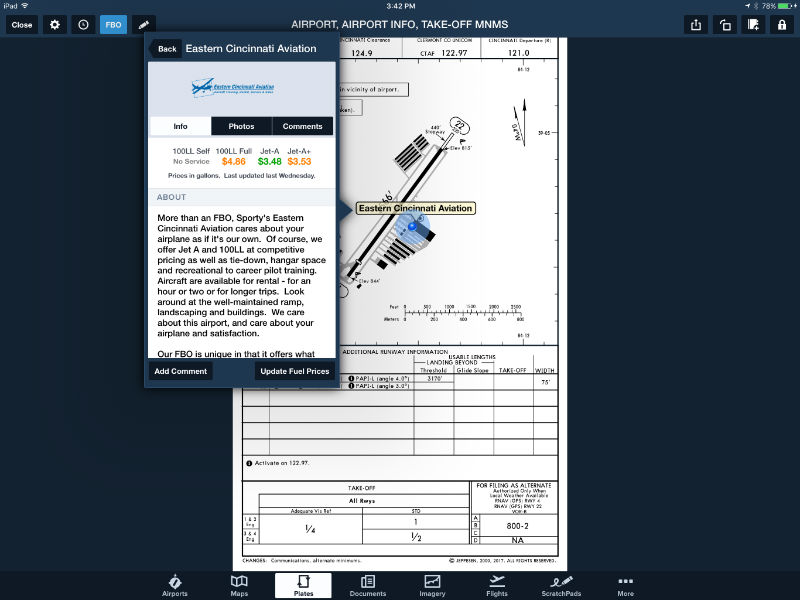The image size is (800, 600).
Task: Tap the 121.0 departure frequency on plate
Action: coord(518,53)
